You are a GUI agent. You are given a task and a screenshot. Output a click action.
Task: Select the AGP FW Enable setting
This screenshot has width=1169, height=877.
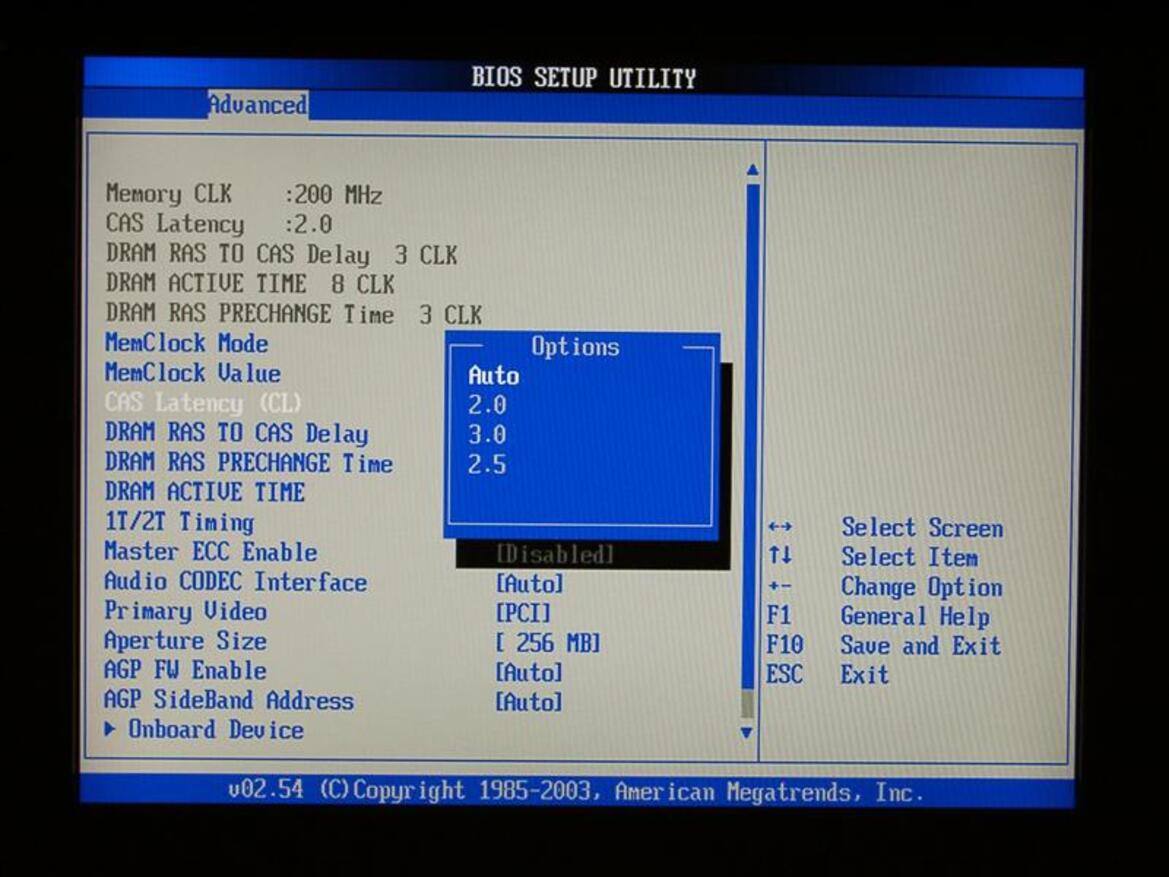click(185, 670)
